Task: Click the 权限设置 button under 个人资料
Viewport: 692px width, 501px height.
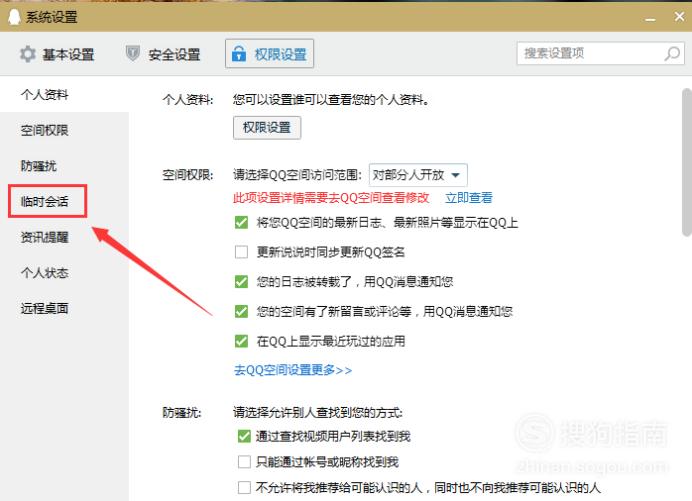Action: click(267, 128)
